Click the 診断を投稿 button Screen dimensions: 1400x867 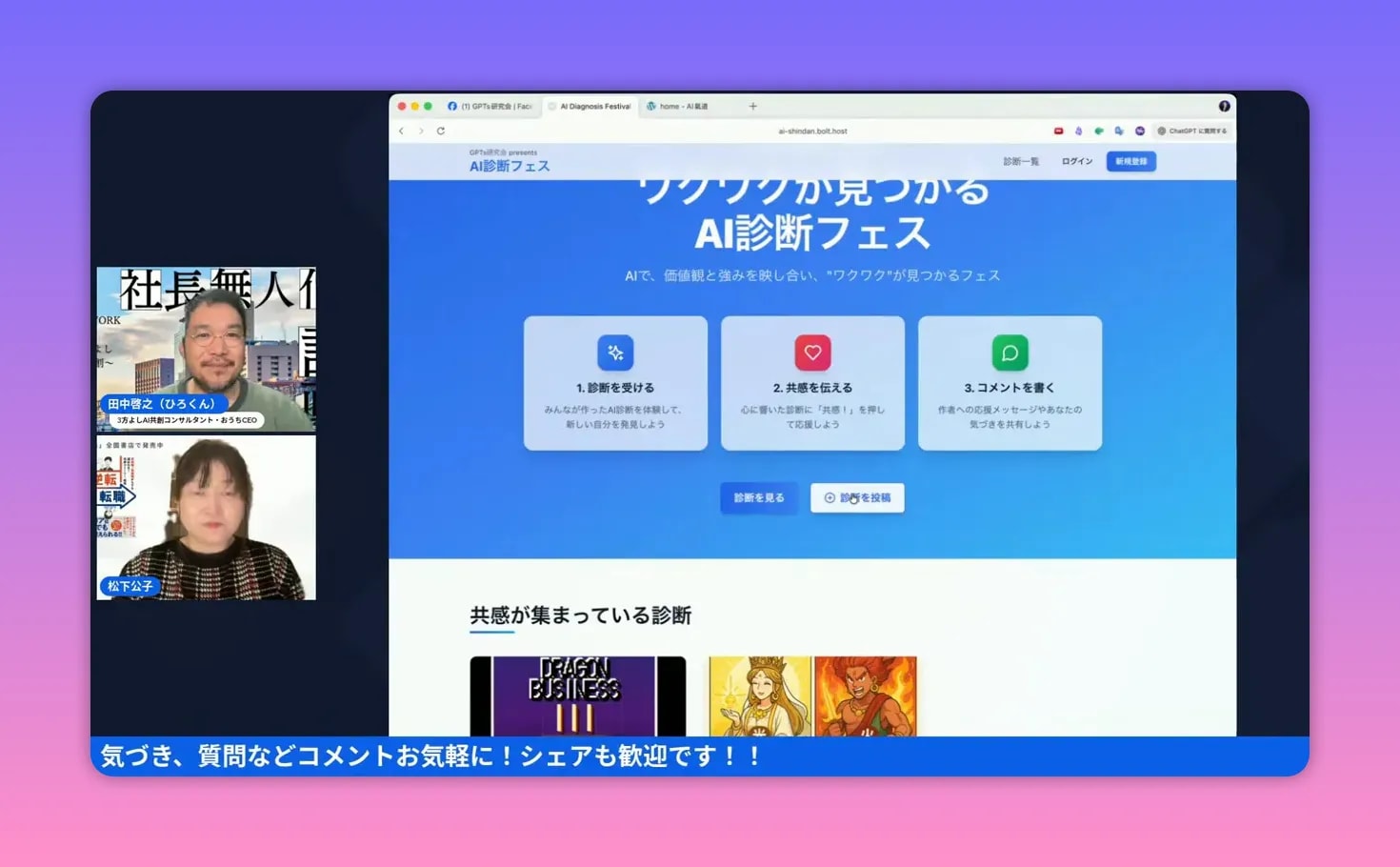click(856, 497)
